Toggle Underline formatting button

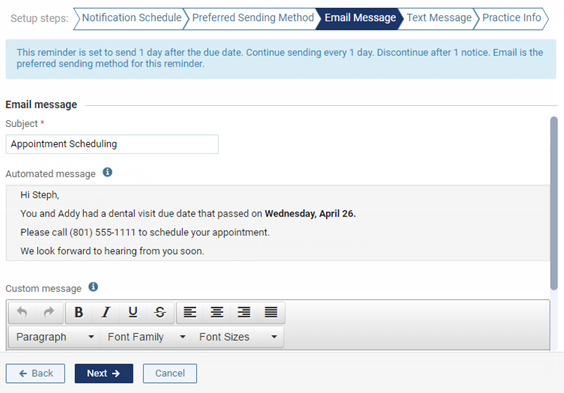click(x=133, y=312)
